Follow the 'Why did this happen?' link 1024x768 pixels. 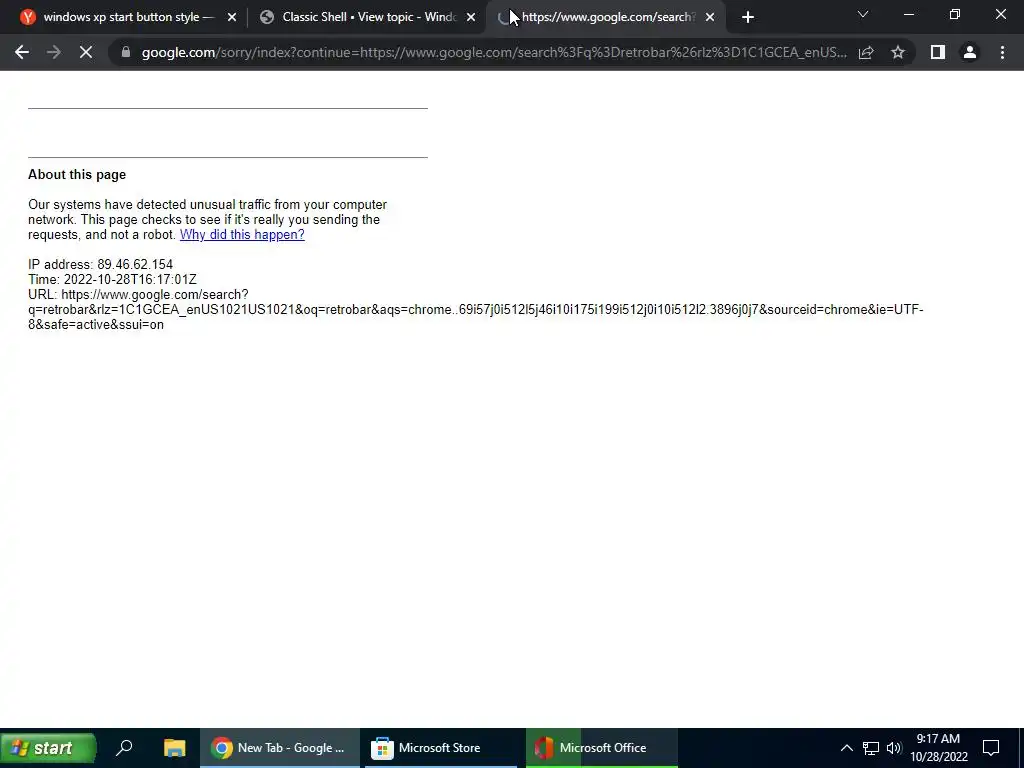click(x=242, y=234)
